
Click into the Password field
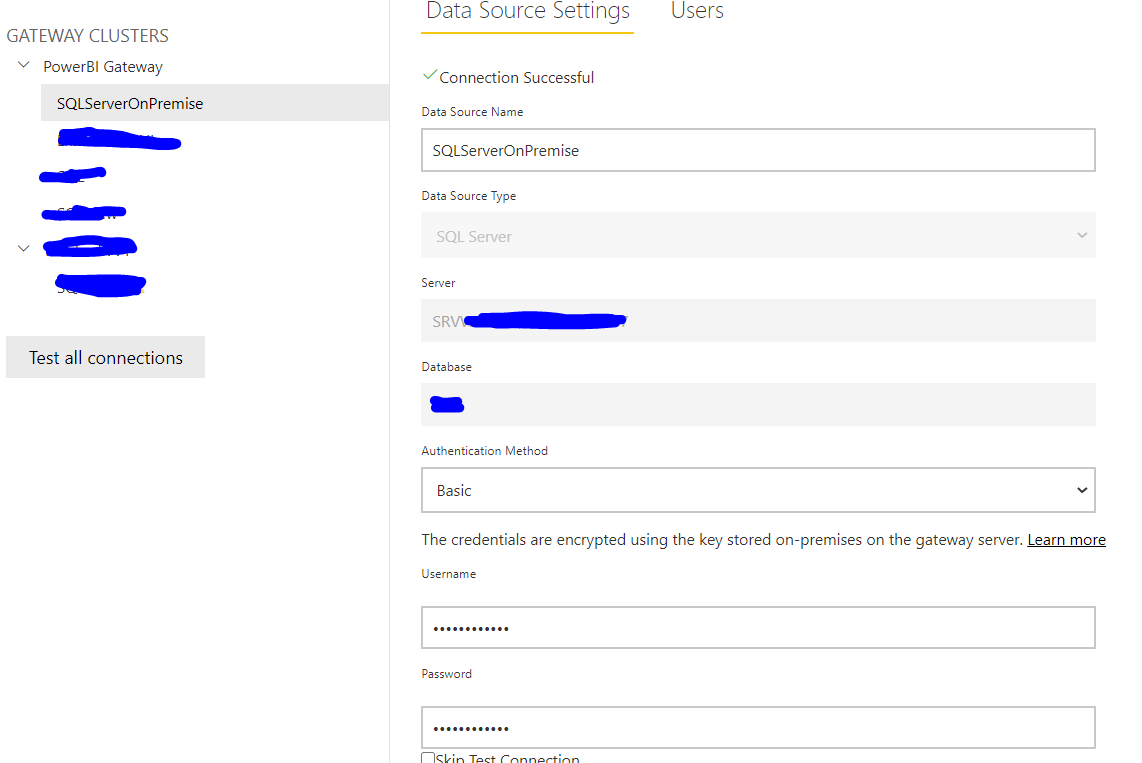(x=758, y=727)
